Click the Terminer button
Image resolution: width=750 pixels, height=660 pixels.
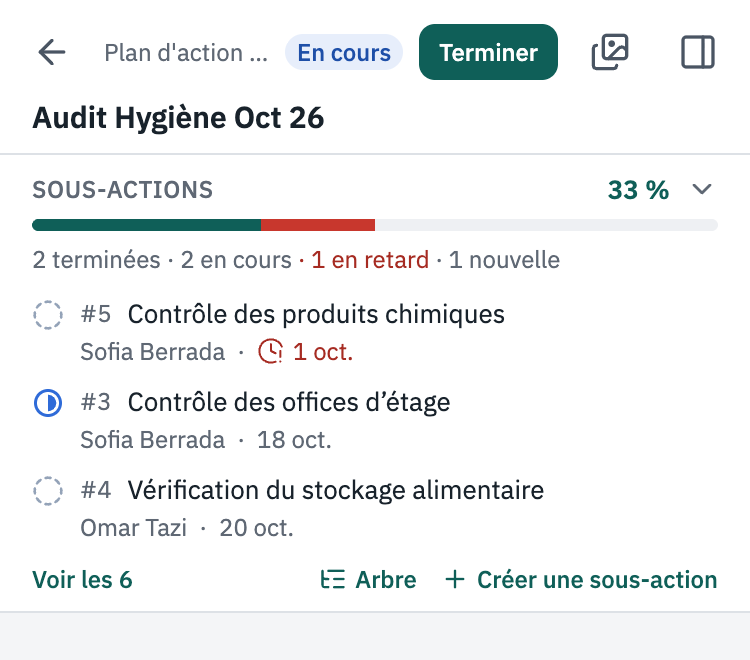click(488, 52)
